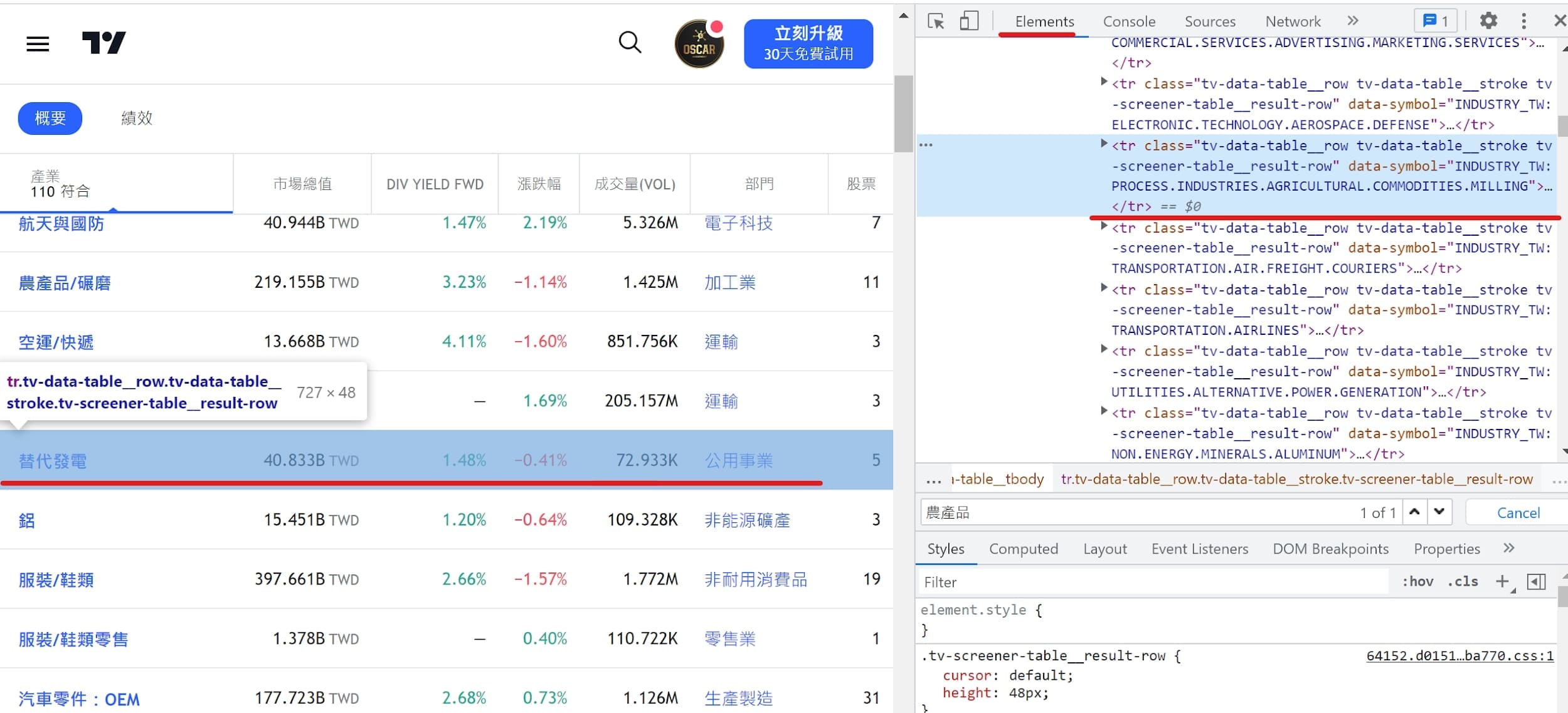
Task: Open the selected node's ellipsis actions
Action: click(926, 145)
